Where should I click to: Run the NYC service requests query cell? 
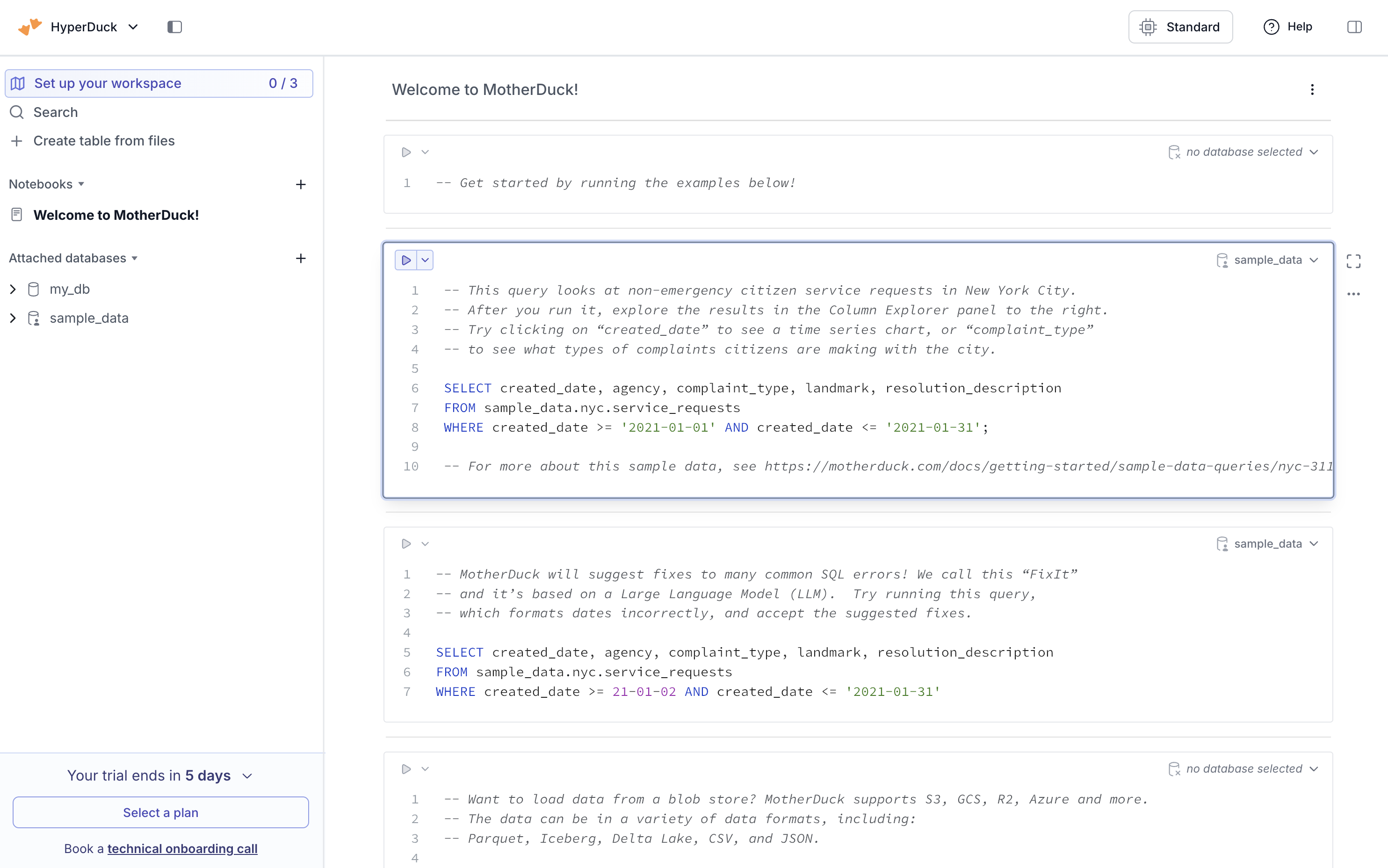[x=406, y=260]
